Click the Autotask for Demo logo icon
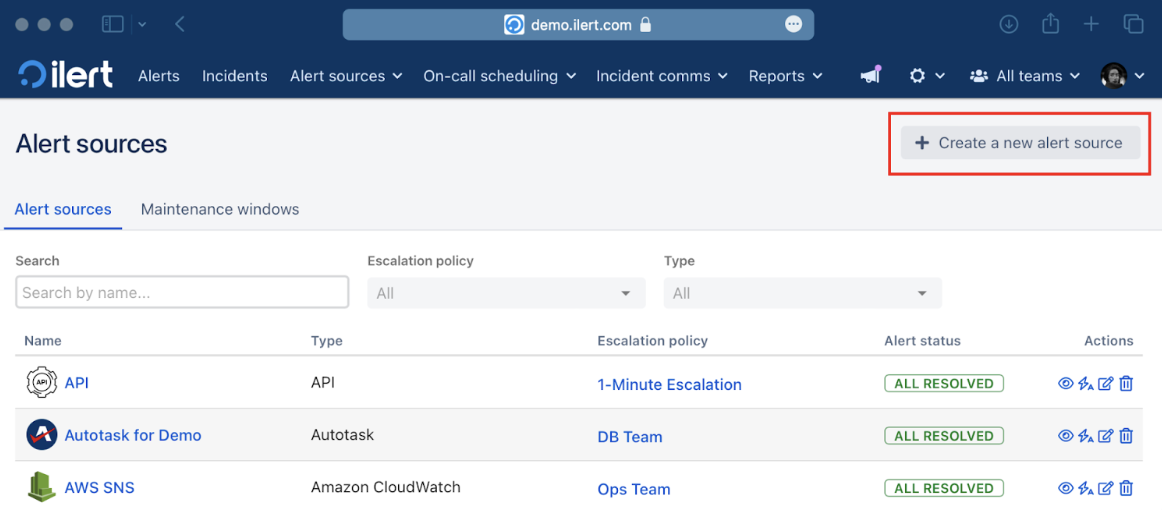 (42, 435)
